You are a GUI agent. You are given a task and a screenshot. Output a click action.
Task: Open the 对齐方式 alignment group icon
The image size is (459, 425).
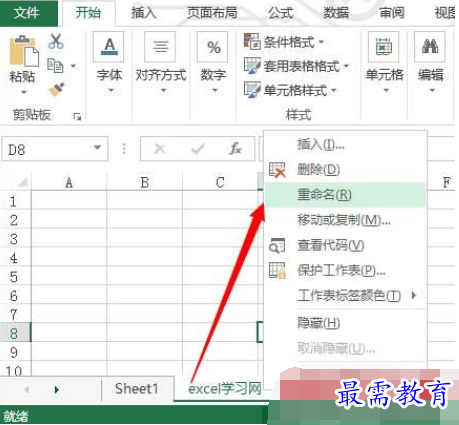coord(160,47)
